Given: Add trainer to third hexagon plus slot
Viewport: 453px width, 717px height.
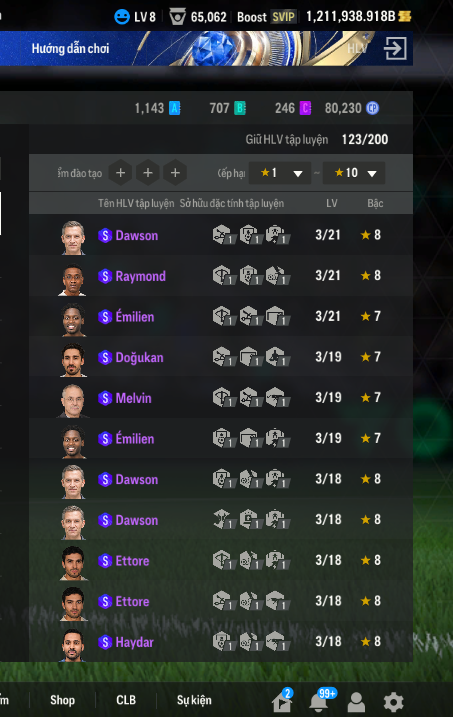Looking at the screenshot, I should coord(175,173).
